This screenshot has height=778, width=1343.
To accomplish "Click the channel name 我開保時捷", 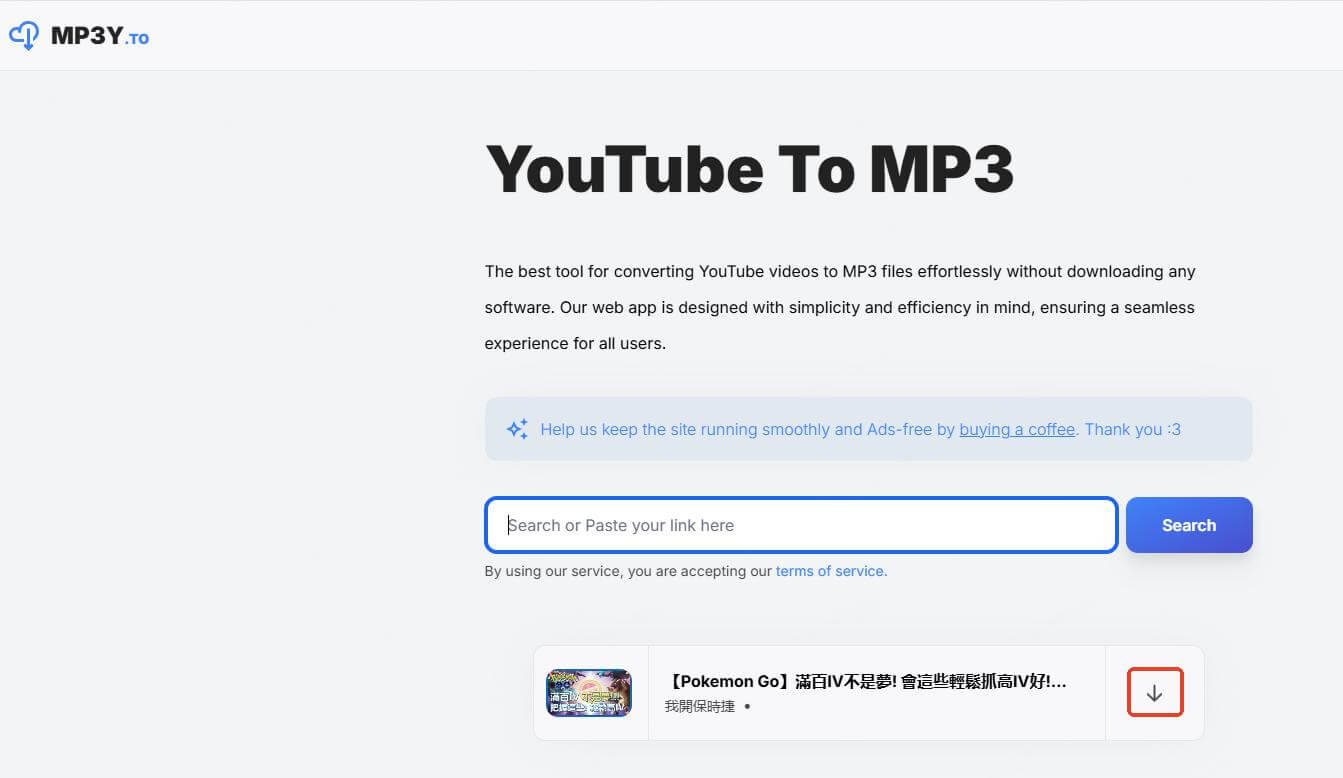I will [700, 707].
